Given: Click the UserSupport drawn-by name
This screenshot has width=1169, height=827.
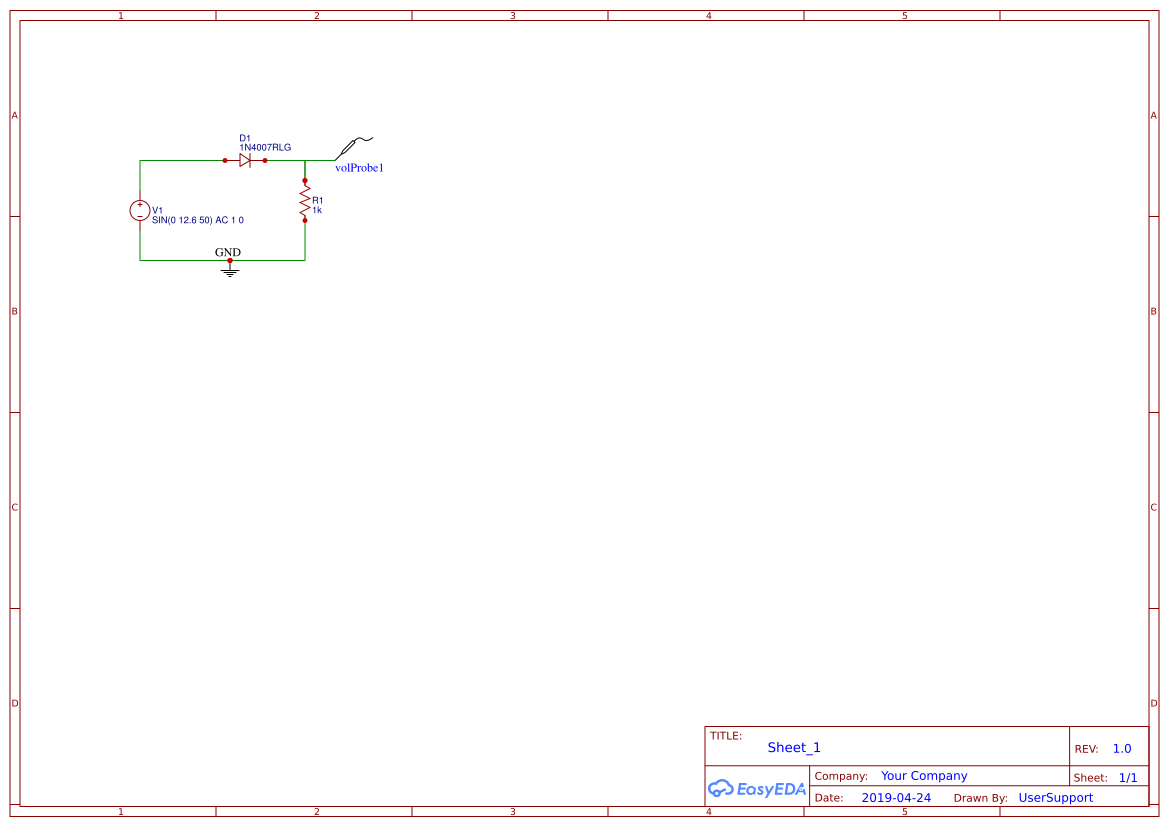Looking at the screenshot, I should coord(1056,798).
